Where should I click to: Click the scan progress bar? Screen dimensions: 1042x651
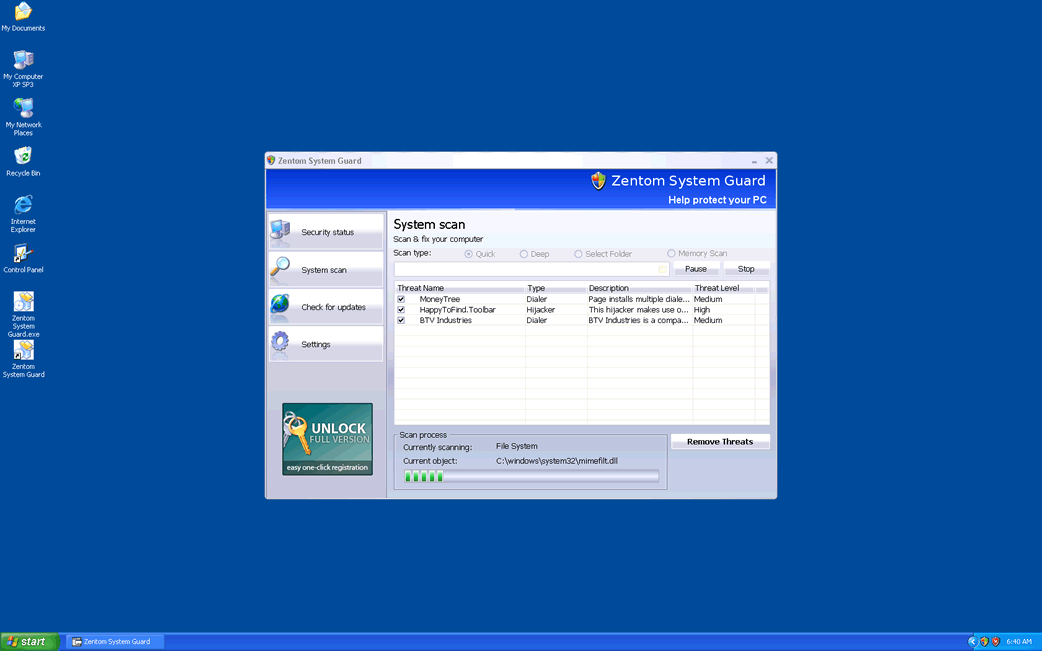pos(531,477)
